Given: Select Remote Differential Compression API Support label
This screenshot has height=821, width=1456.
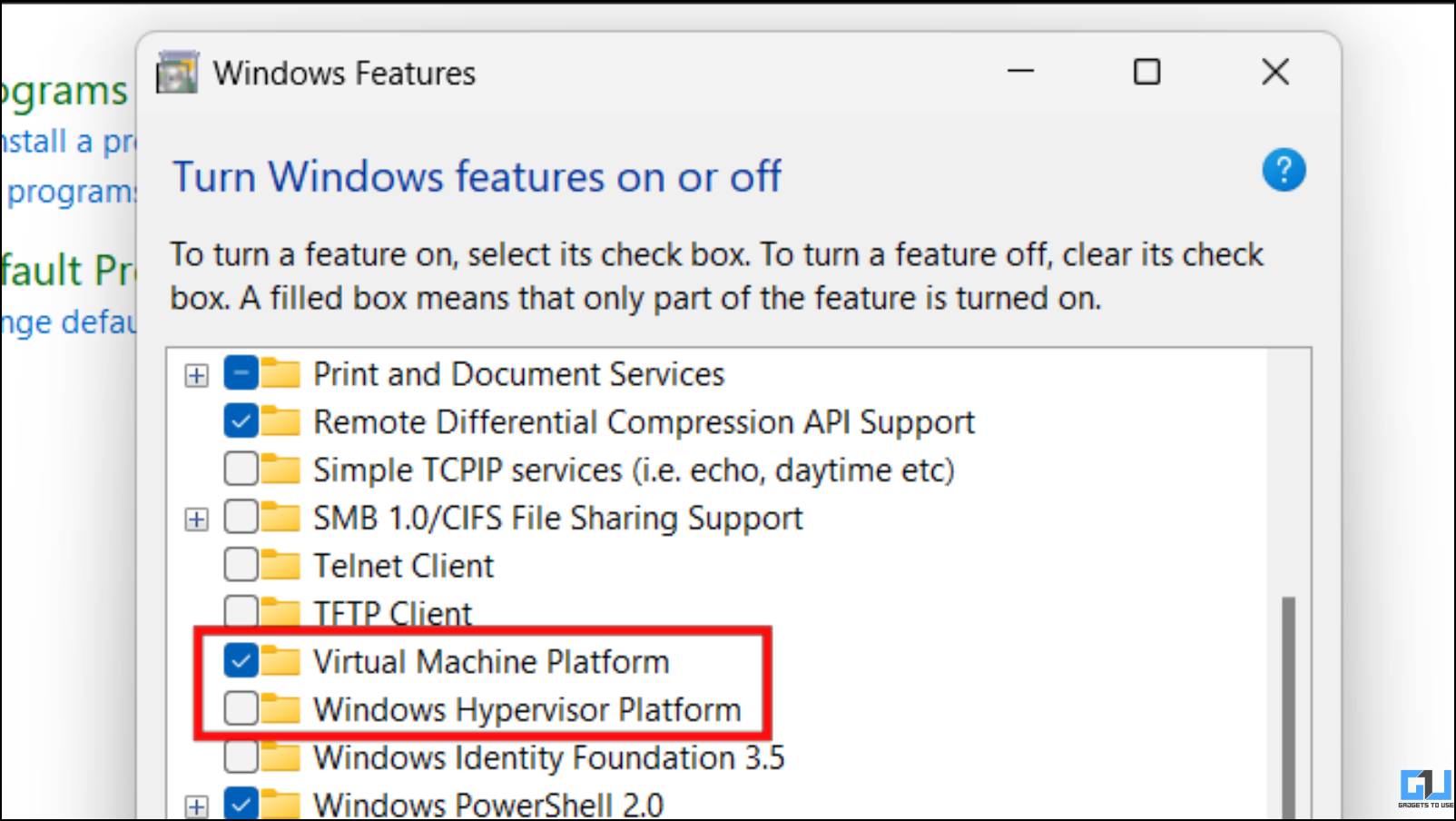Looking at the screenshot, I should (x=644, y=422).
